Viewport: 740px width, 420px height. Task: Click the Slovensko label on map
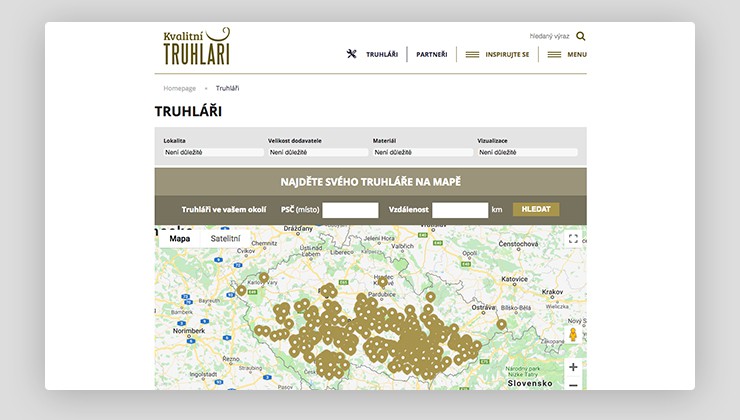pyautogui.click(x=530, y=383)
